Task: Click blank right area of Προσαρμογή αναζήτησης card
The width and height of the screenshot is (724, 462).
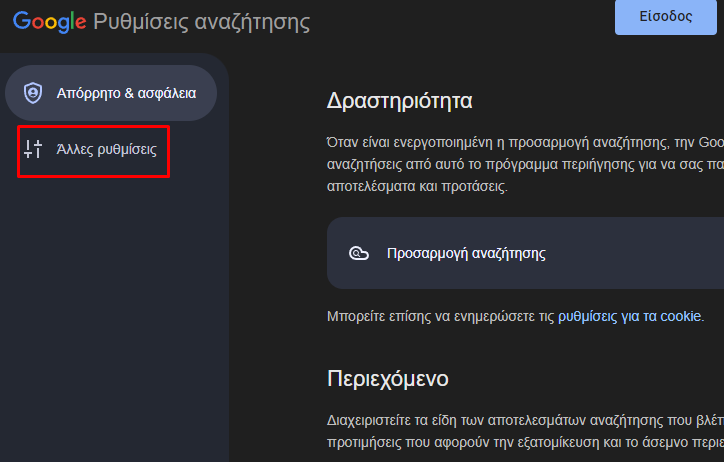Action: 637,253
